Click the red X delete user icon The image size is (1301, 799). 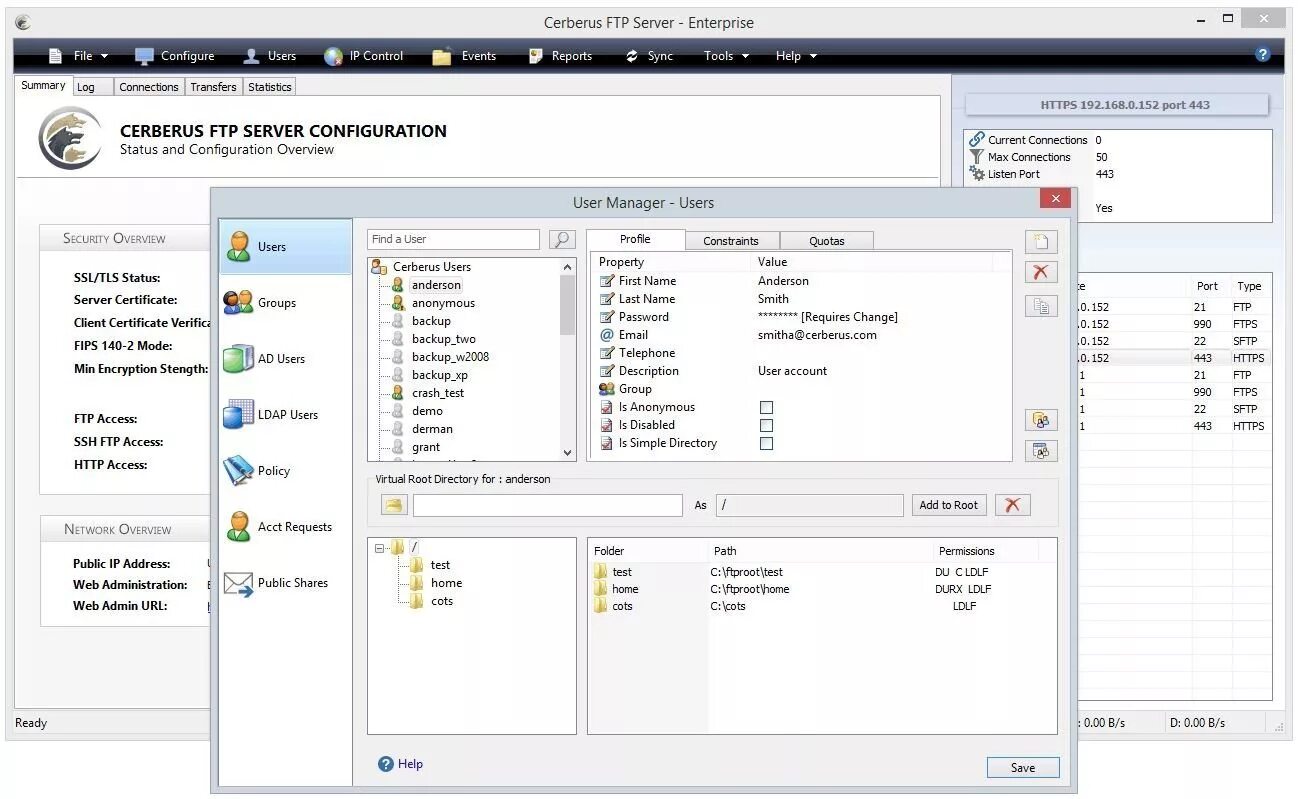click(1041, 272)
